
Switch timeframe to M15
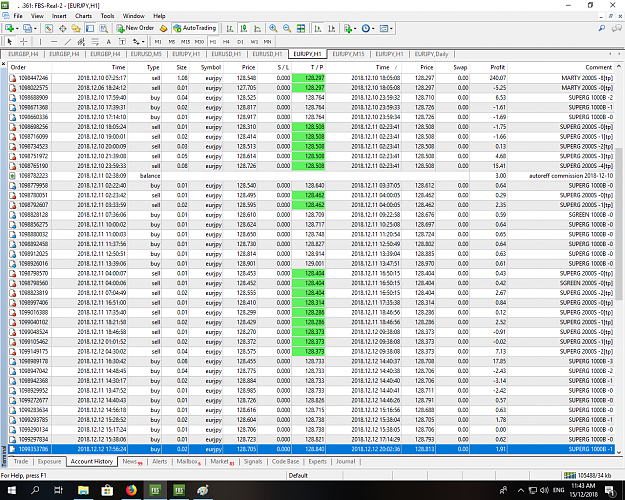pyautogui.click(x=185, y=41)
